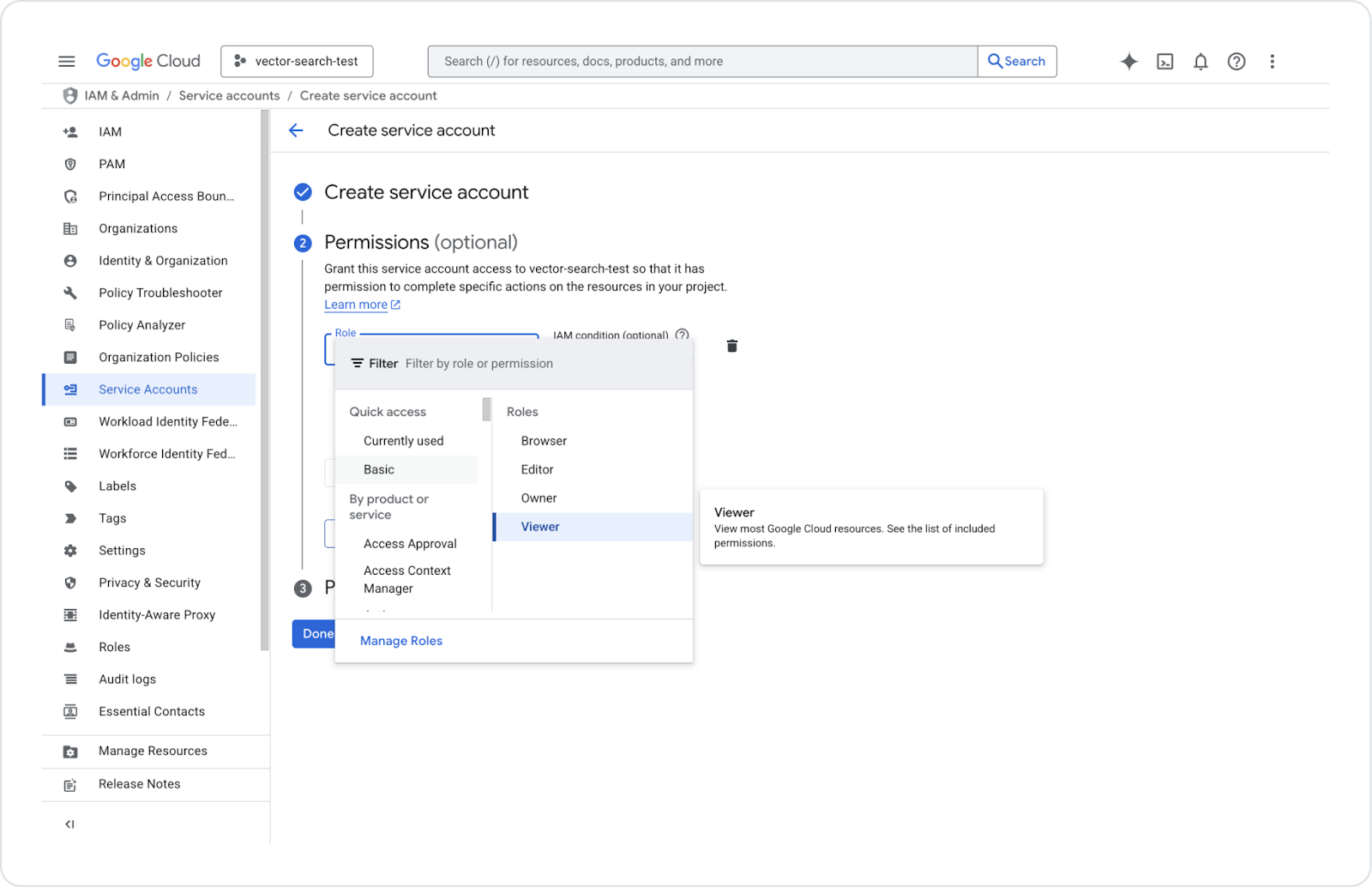This screenshot has width=1372, height=887.
Task: Click the left sidebar scrollbar
Action: tap(264, 381)
